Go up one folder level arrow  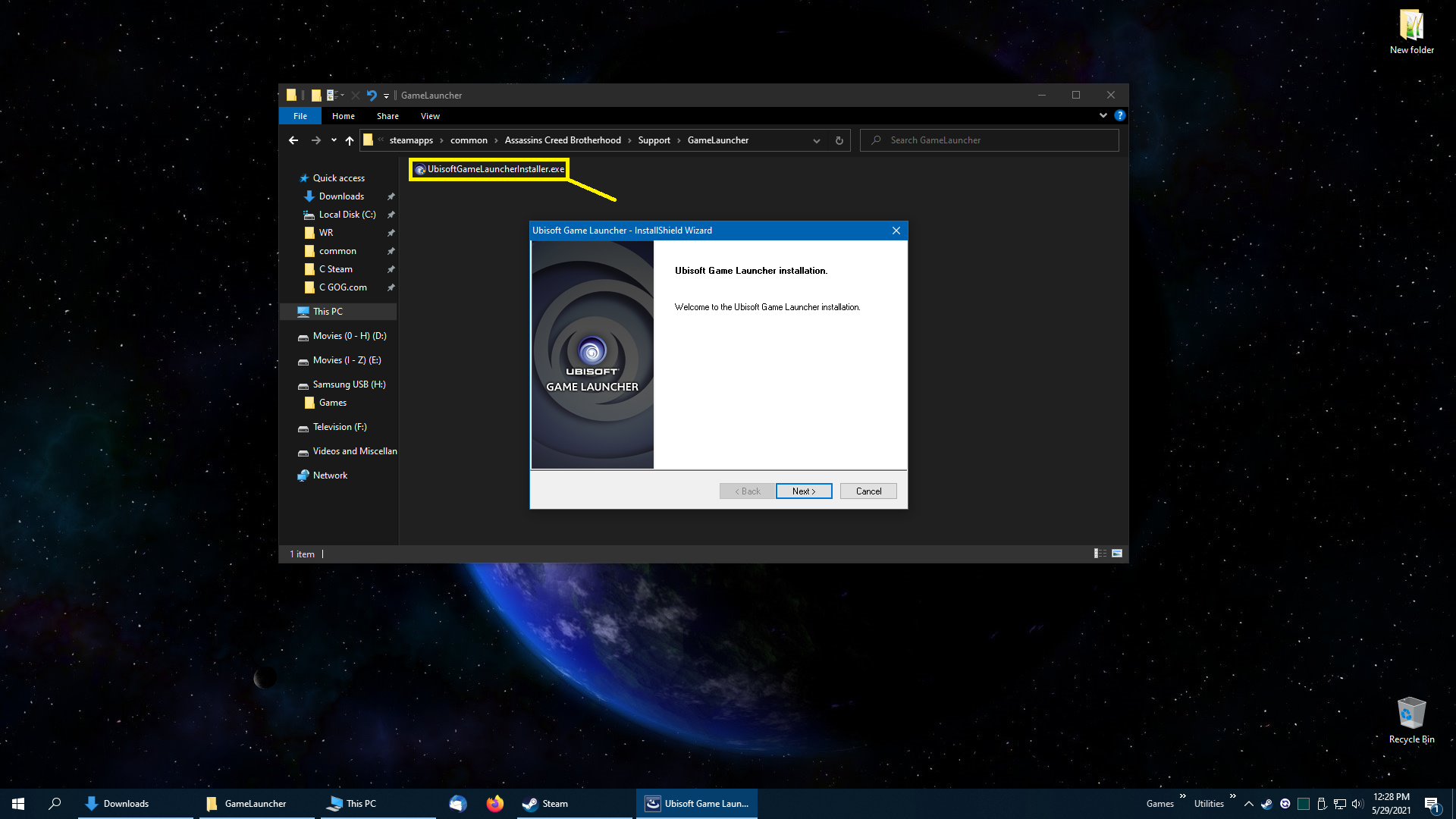click(x=350, y=140)
